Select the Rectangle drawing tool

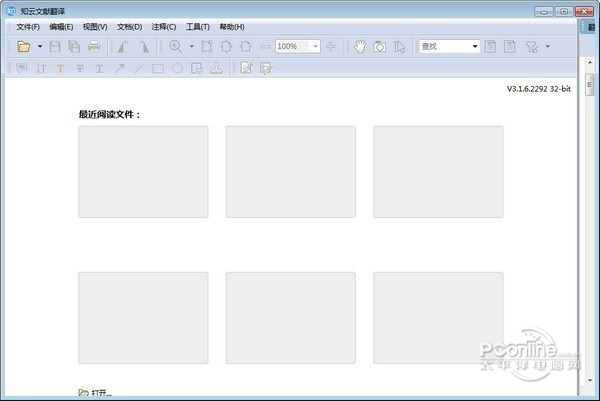point(158,68)
